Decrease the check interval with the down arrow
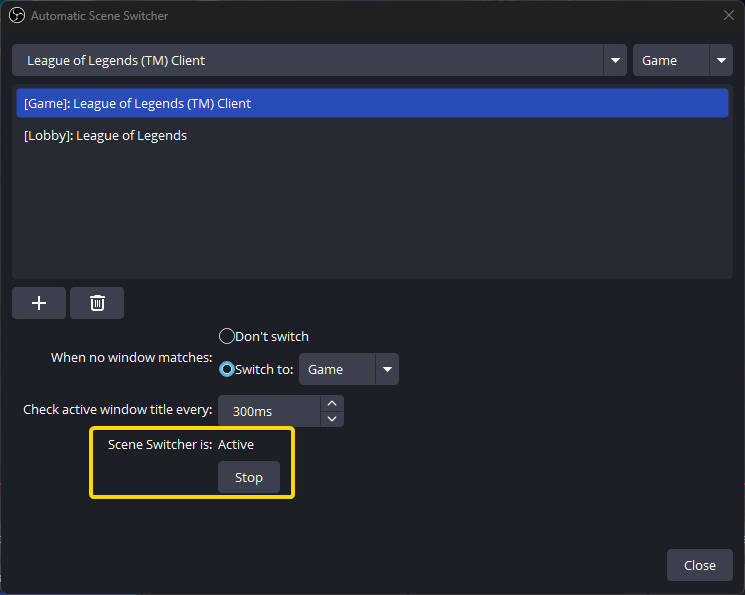 [x=332, y=418]
